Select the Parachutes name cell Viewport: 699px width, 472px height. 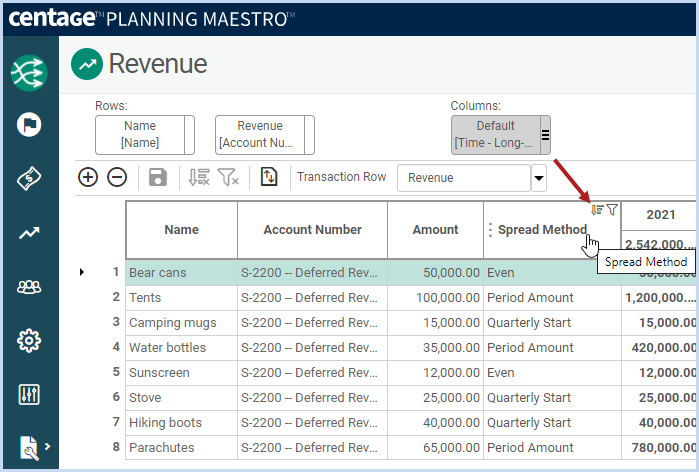pyautogui.click(x=181, y=447)
